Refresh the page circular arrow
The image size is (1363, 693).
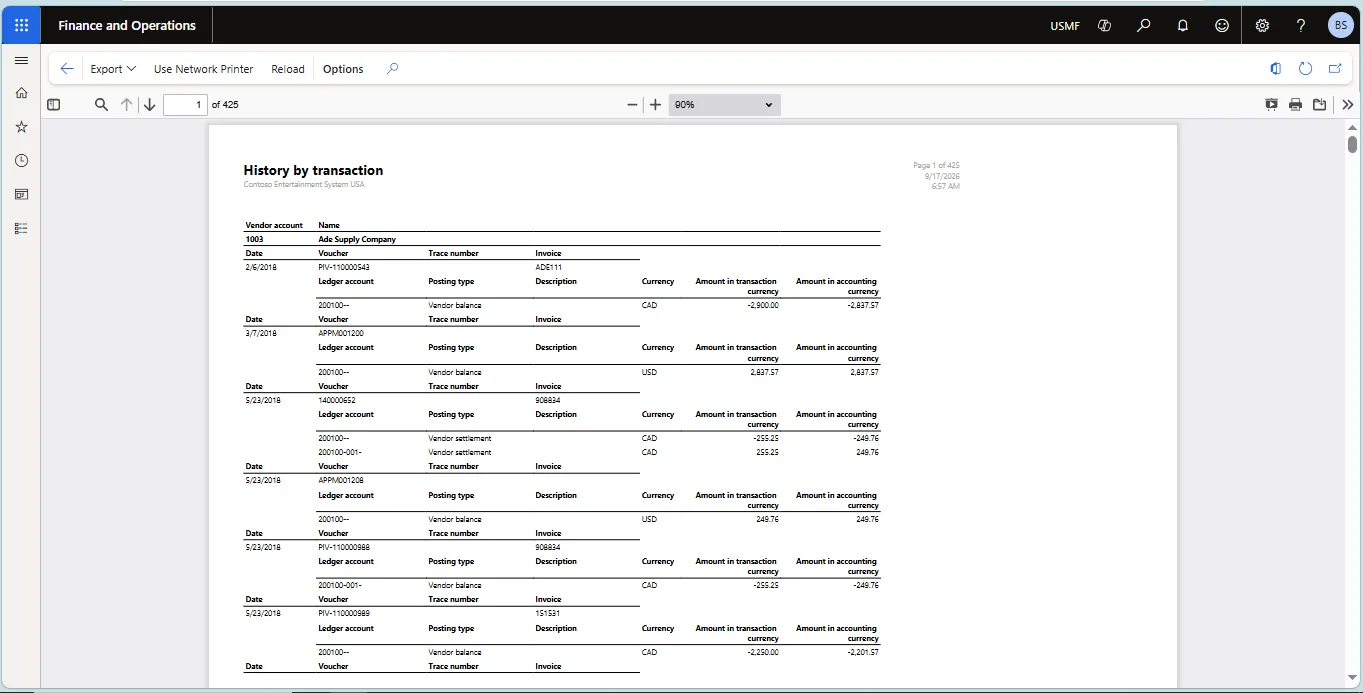tap(1305, 69)
